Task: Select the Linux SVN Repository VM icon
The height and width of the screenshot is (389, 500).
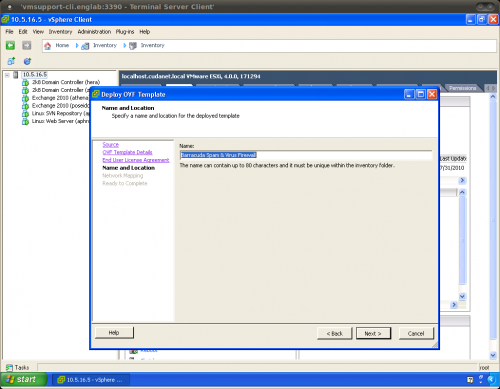Action: tap(25, 114)
